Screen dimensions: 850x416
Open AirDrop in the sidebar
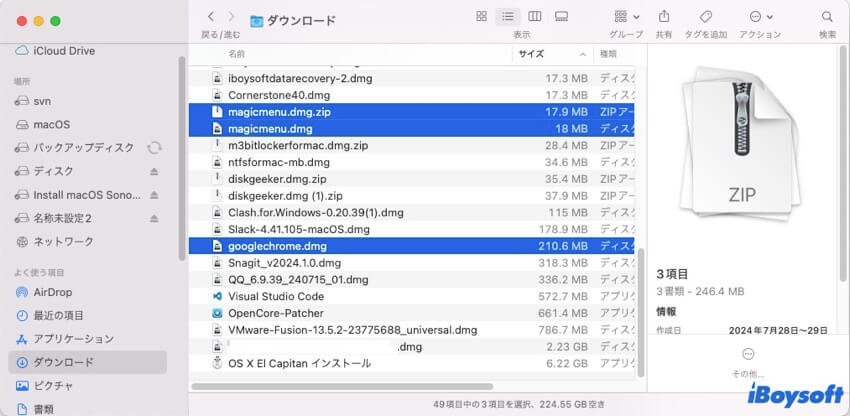pyautogui.click(x=52, y=292)
